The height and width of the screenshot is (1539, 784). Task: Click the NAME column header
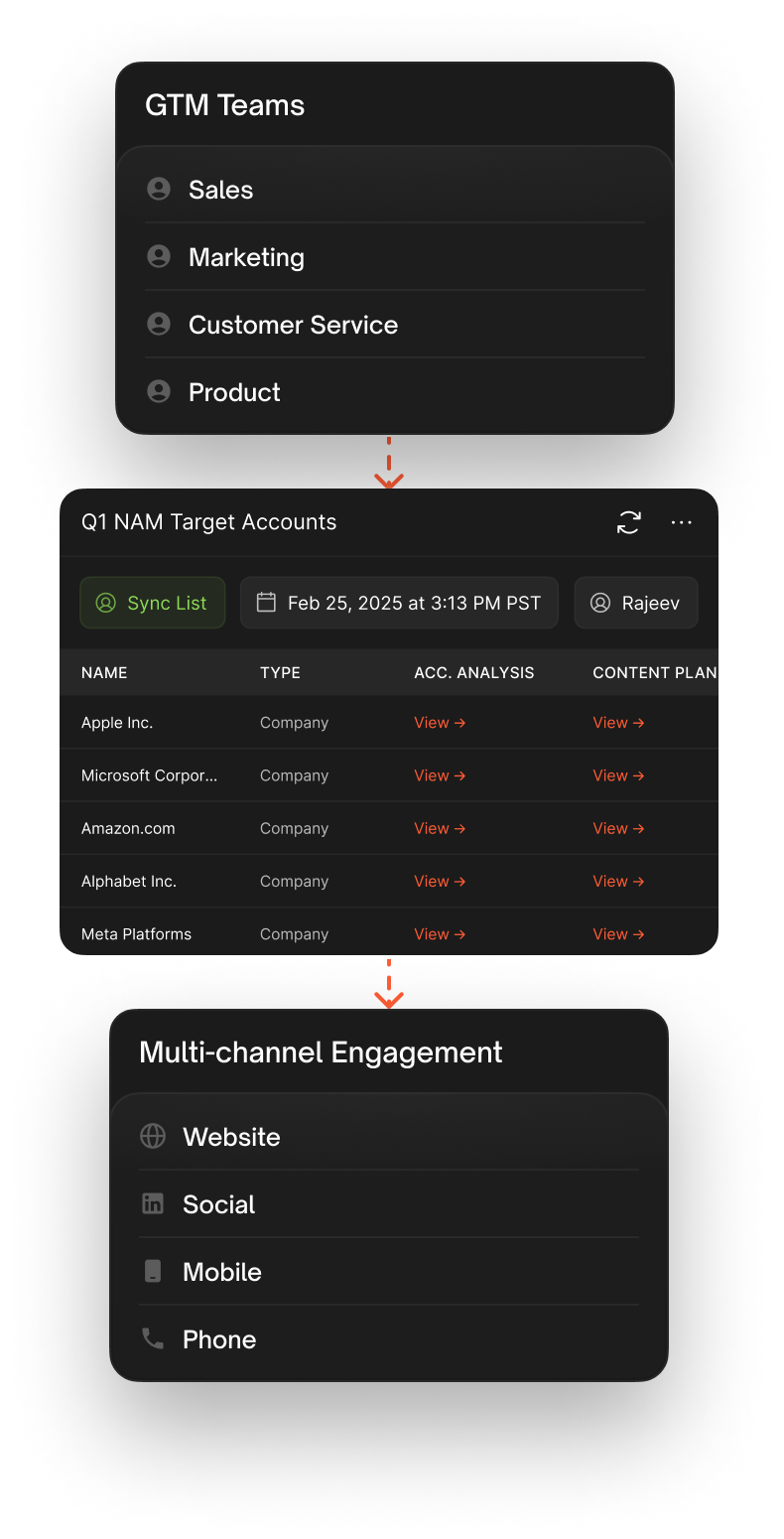[x=104, y=672]
